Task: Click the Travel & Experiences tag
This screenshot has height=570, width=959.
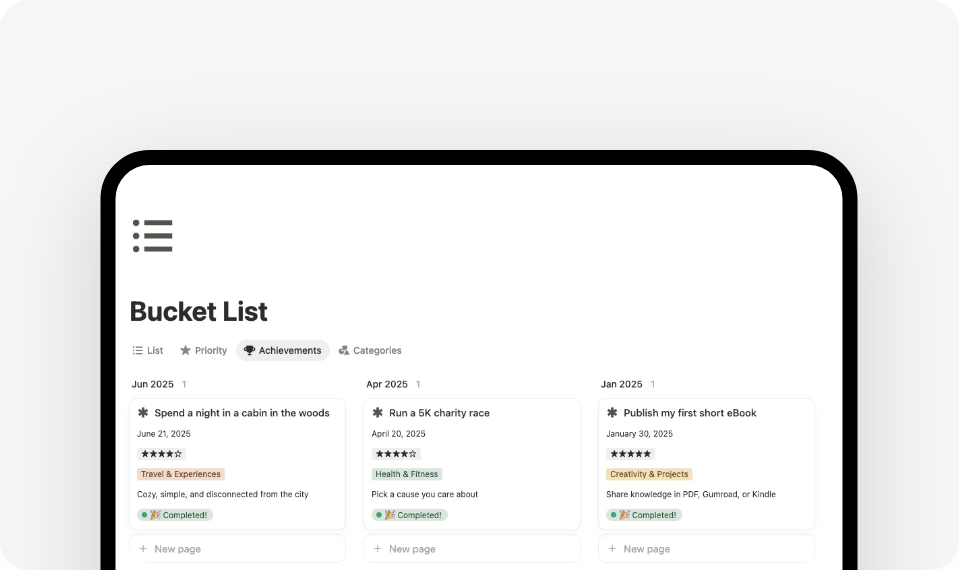Action: [x=180, y=474]
